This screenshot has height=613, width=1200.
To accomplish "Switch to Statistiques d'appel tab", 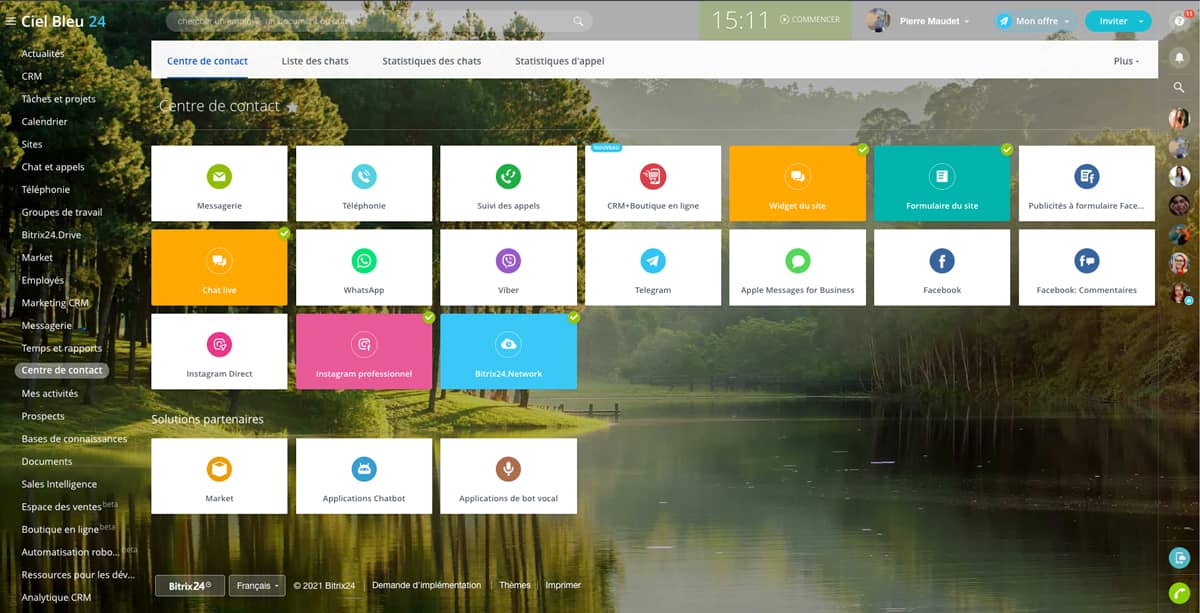I will [559, 61].
